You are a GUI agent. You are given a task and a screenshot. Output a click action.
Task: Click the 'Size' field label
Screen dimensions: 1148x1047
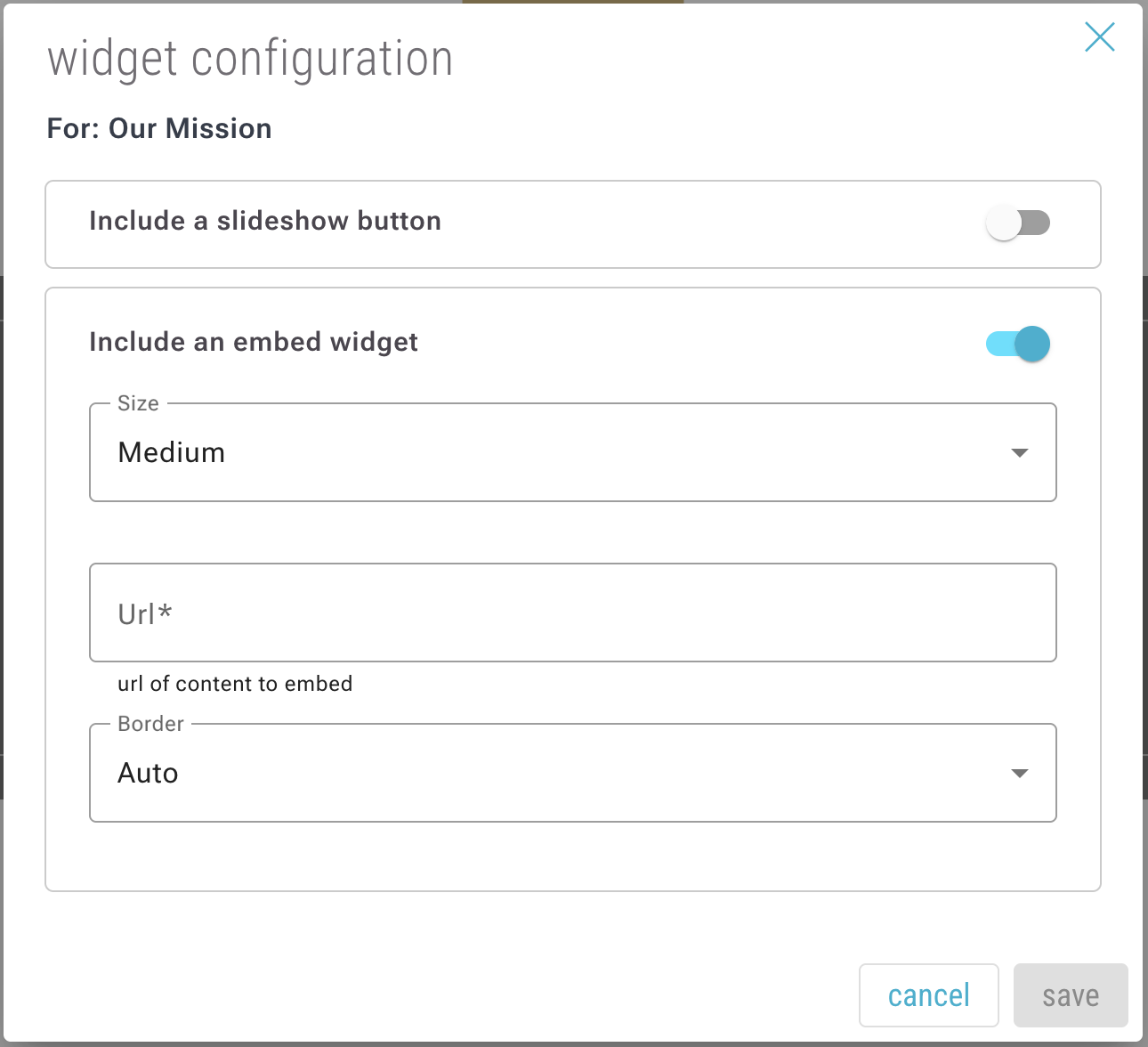click(138, 403)
